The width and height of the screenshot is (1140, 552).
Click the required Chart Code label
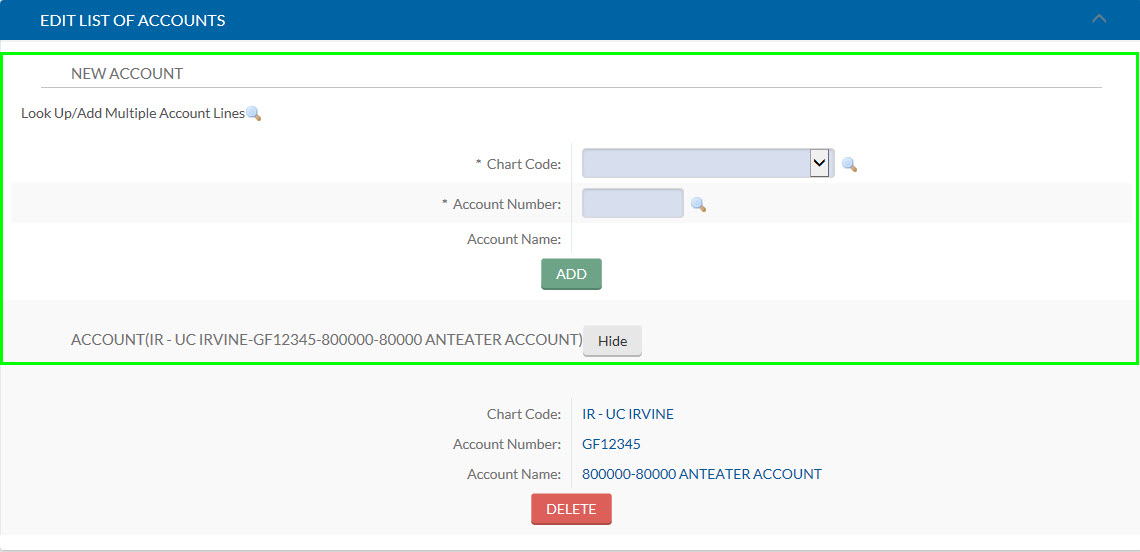point(518,164)
